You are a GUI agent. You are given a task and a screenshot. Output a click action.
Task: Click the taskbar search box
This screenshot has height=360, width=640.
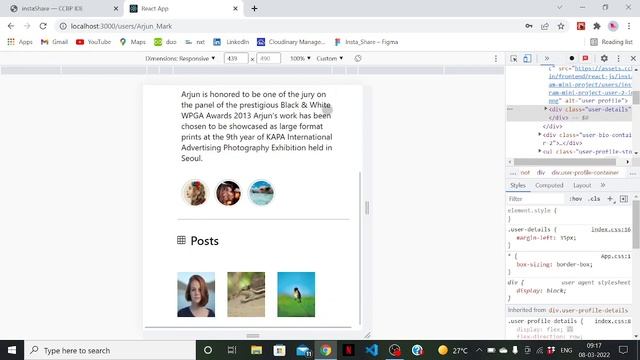coord(110,350)
